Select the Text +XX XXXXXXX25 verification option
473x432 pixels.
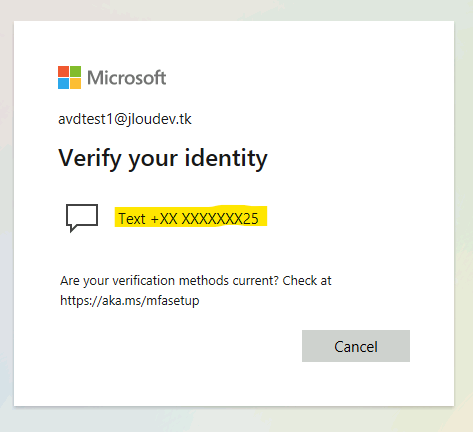[x=189, y=219]
